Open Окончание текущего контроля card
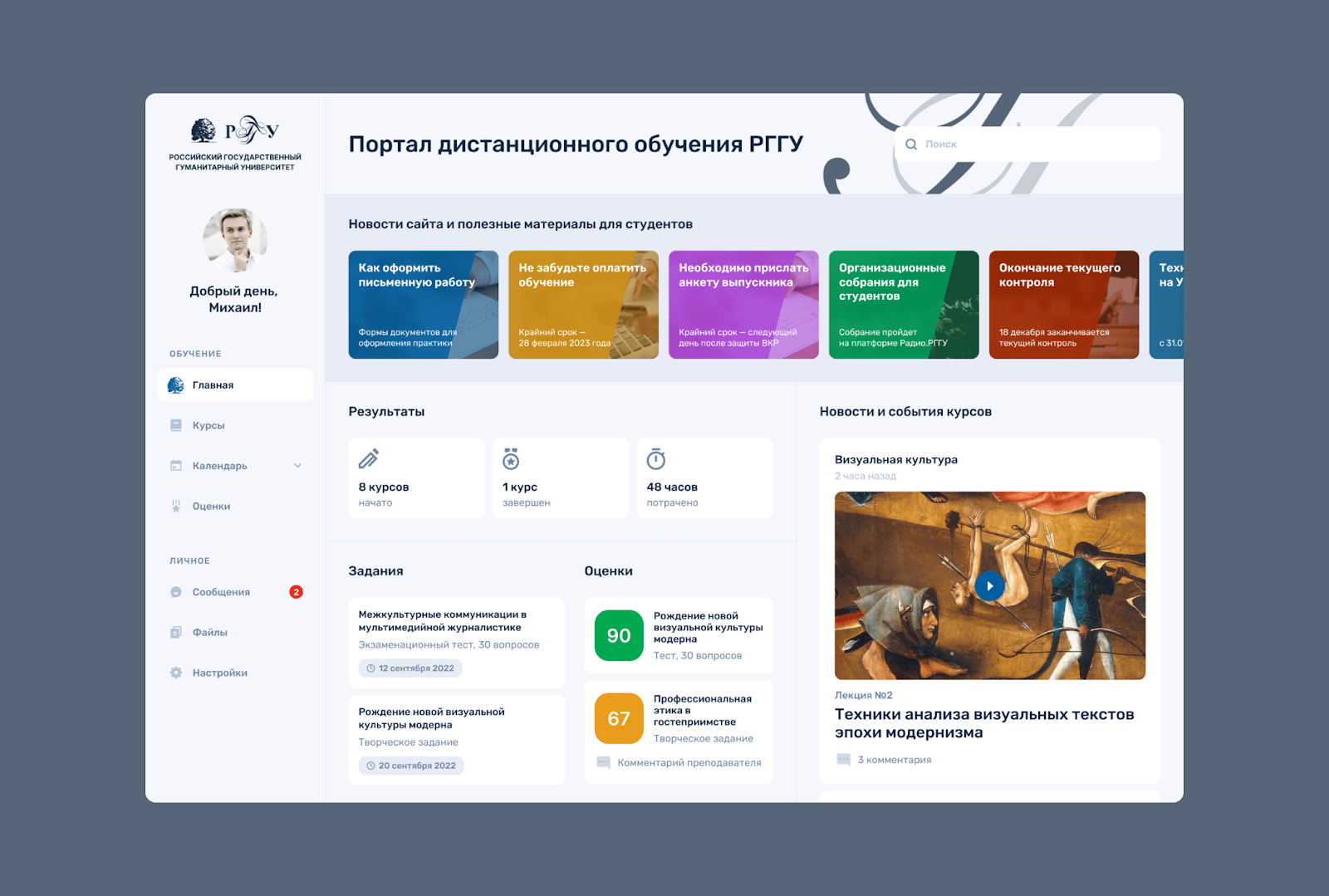The image size is (1329, 896). tap(1064, 305)
